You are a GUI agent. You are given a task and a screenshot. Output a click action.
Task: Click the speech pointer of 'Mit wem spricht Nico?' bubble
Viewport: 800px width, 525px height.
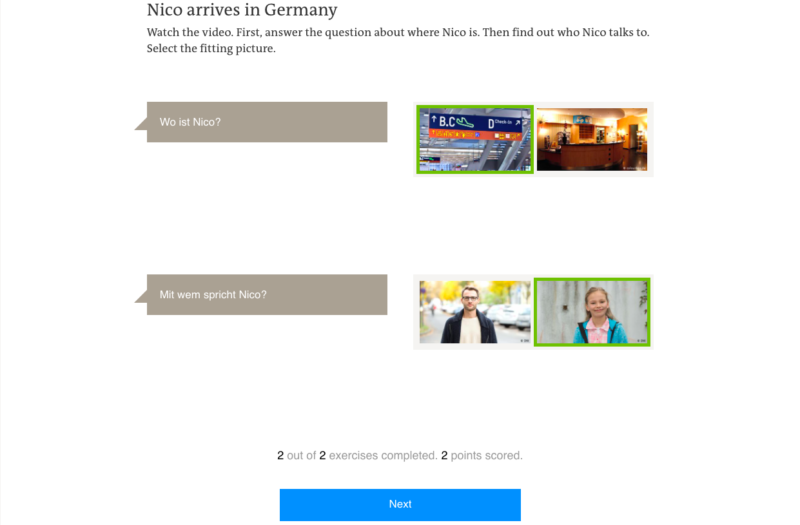tap(141, 296)
